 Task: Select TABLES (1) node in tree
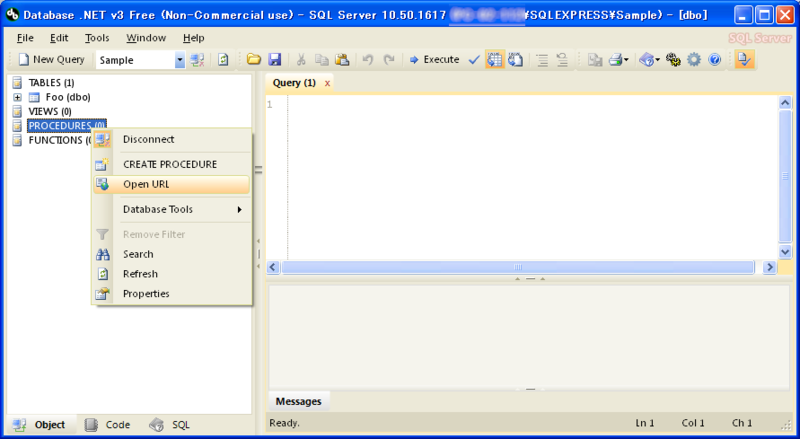[x=52, y=83]
